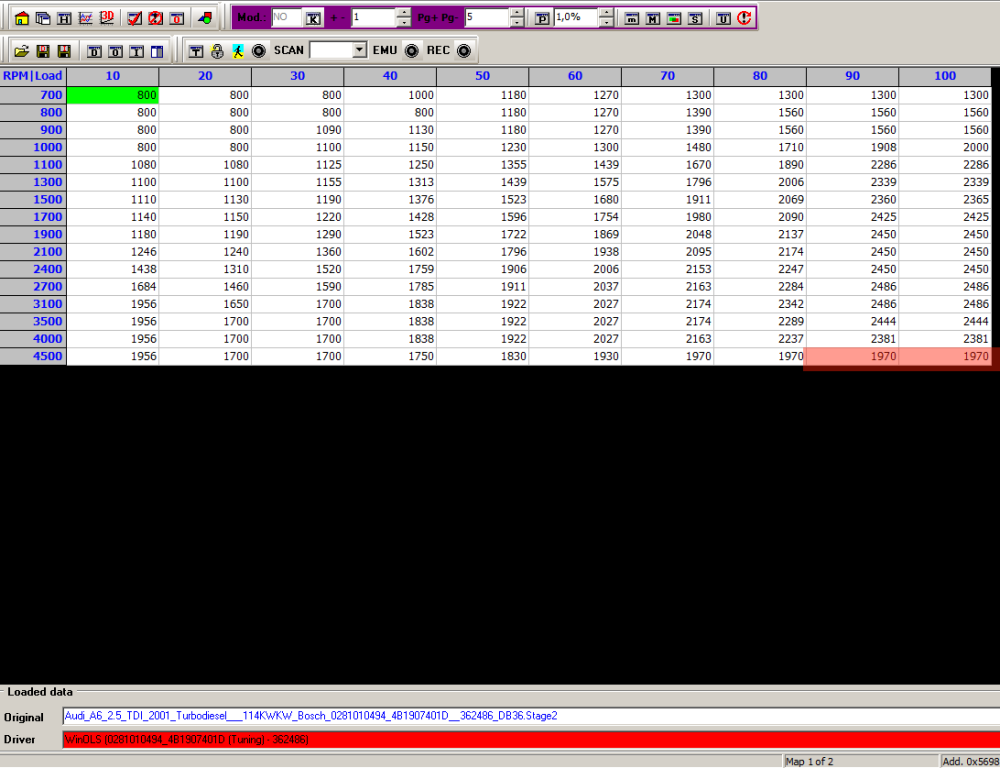Click the red zero icon
The height and width of the screenshot is (768, 1000).
(x=177, y=18)
